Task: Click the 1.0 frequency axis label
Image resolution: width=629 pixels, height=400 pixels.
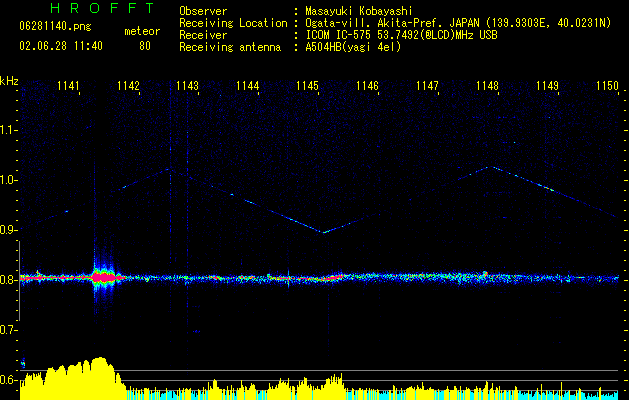Action: click(8, 180)
